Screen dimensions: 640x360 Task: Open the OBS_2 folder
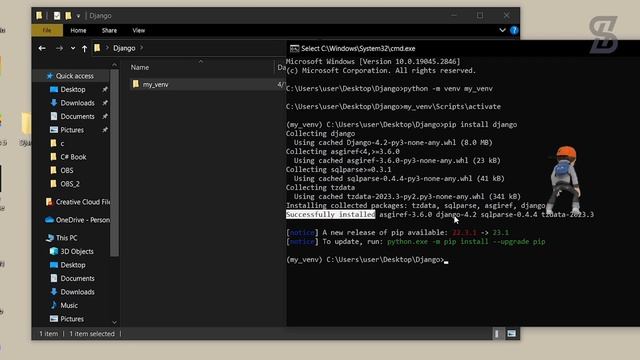(x=70, y=184)
